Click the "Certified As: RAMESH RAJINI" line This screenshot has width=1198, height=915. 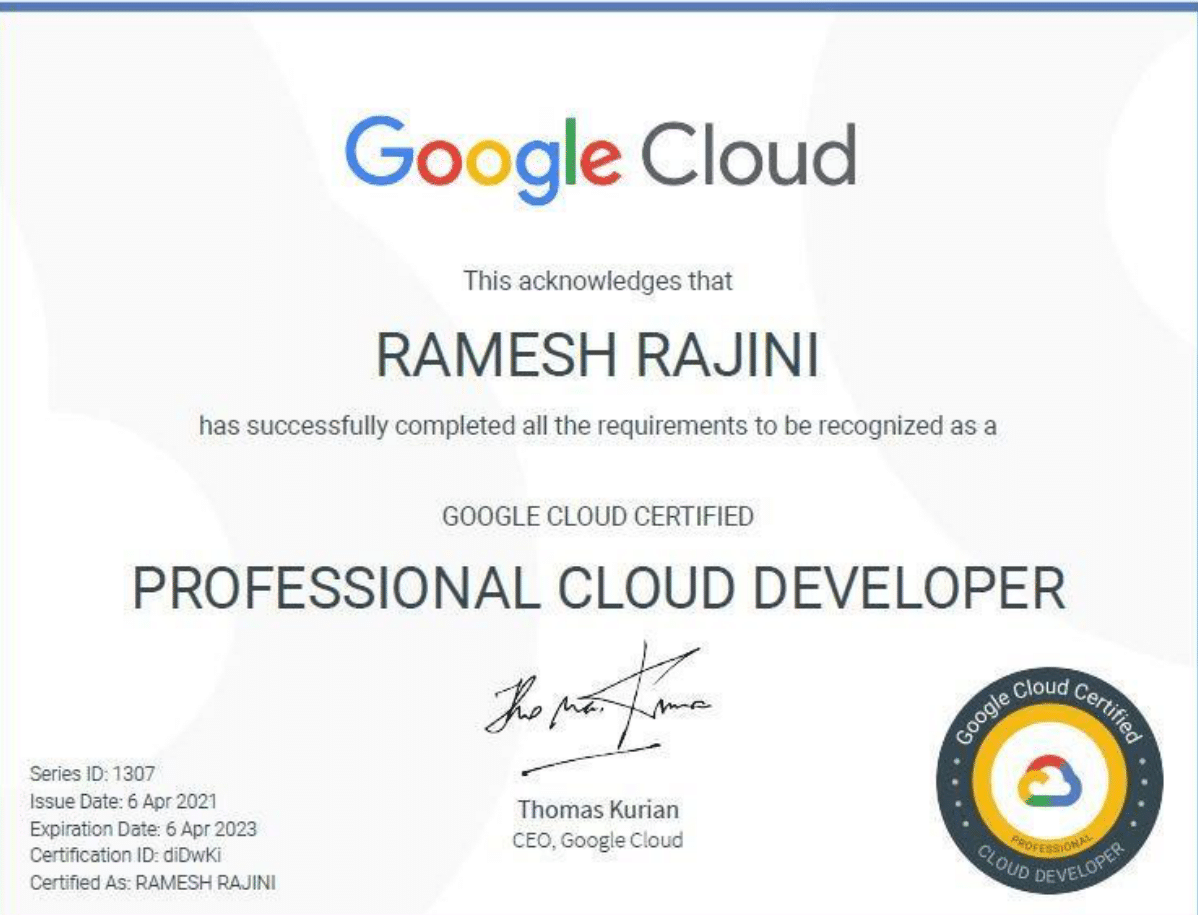[x=152, y=883]
